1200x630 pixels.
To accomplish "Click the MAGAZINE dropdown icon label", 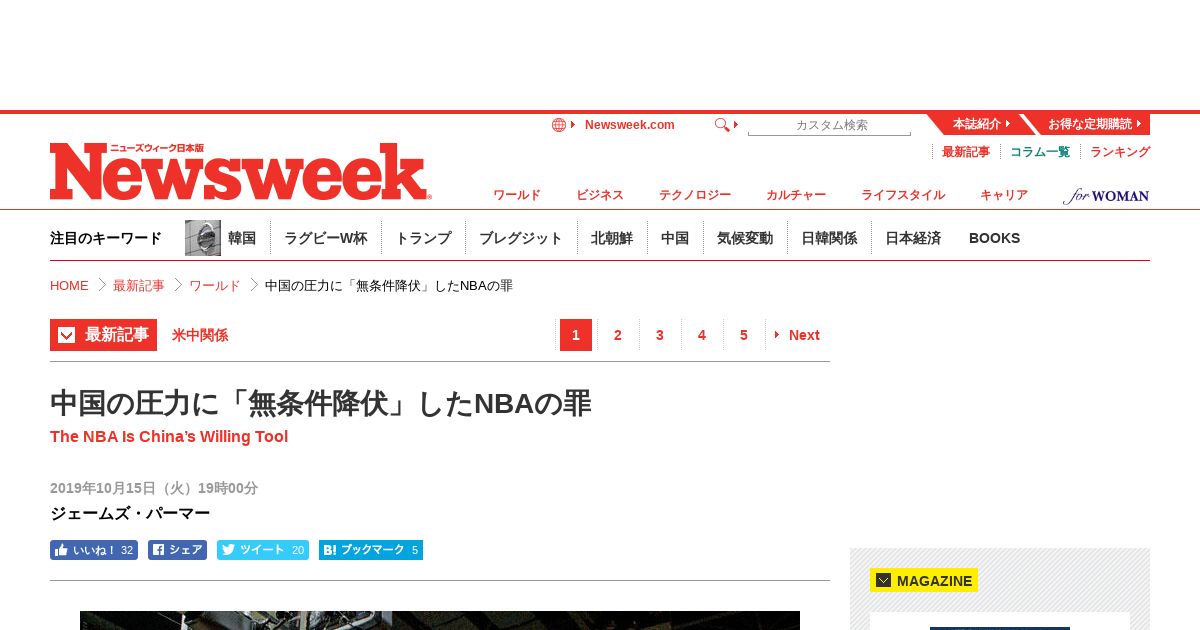I will click(924, 580).
